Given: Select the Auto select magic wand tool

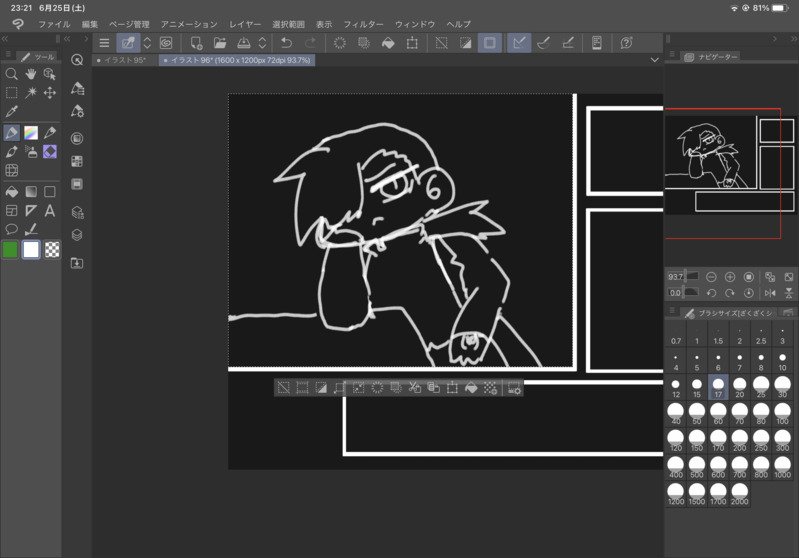Looking at the screenshot, I should click(x=31, y=93).
